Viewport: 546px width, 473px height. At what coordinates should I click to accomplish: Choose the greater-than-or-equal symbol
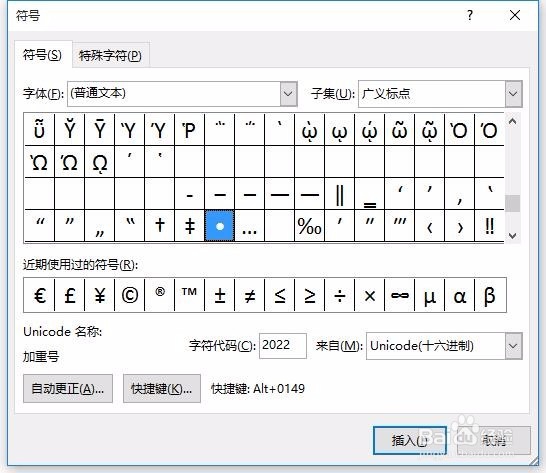coord(309,295)
